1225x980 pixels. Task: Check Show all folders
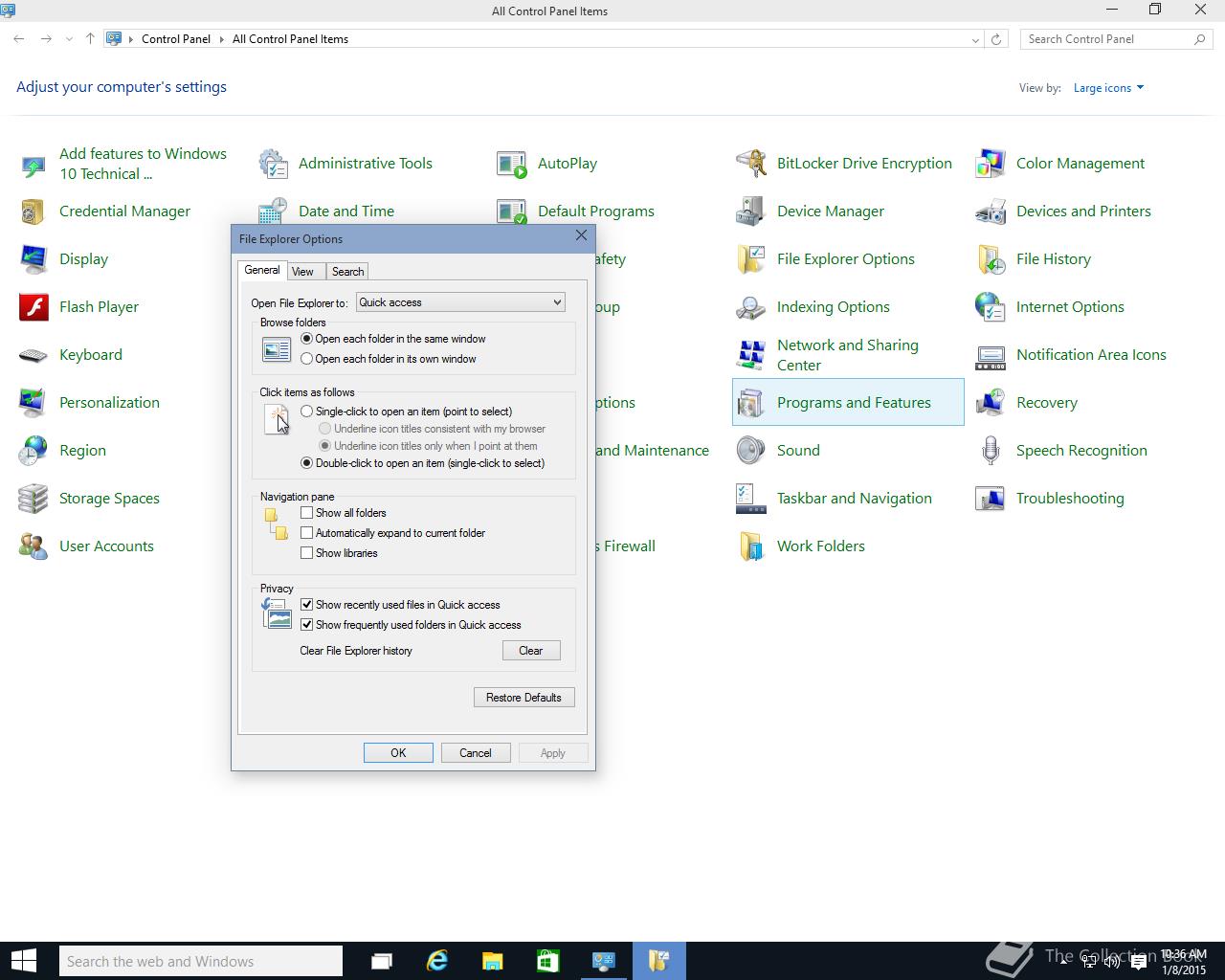pos(307,513)
